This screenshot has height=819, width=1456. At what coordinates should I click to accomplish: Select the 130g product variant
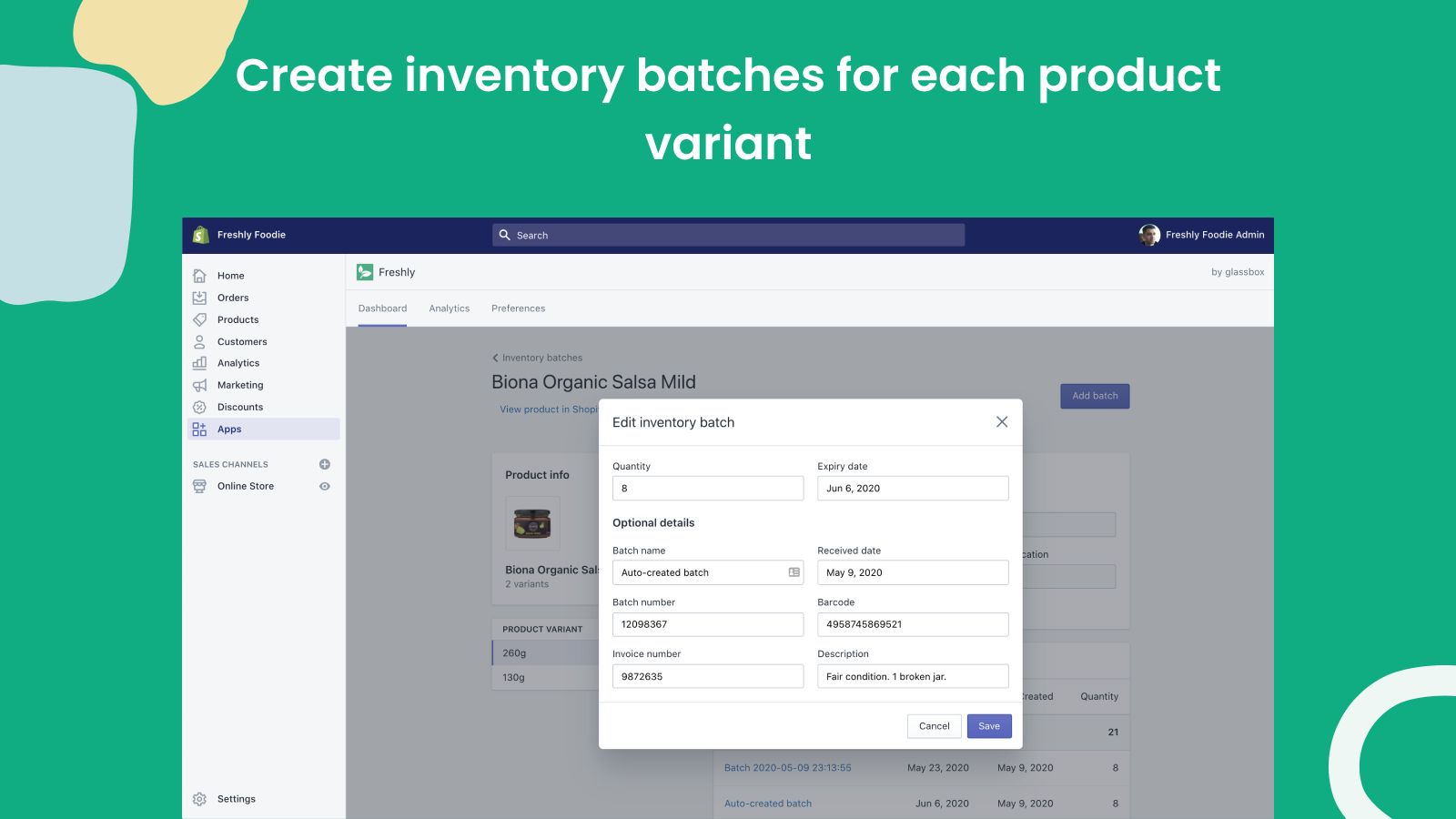point(546,678)
